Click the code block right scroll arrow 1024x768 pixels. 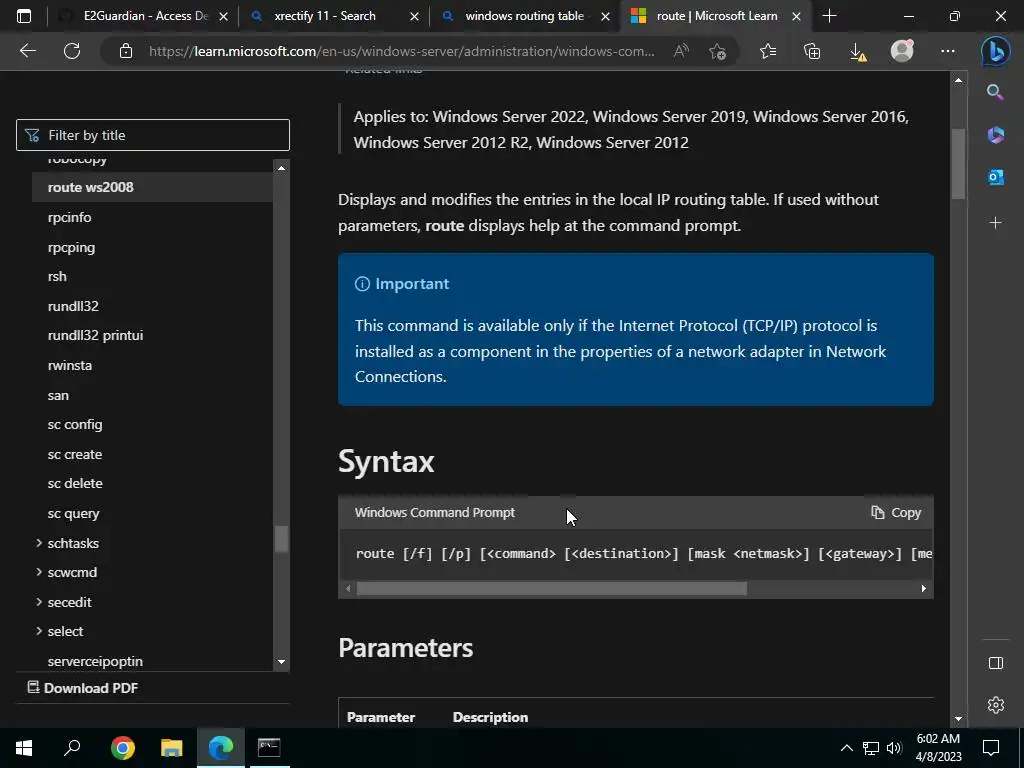click(923, 588)
